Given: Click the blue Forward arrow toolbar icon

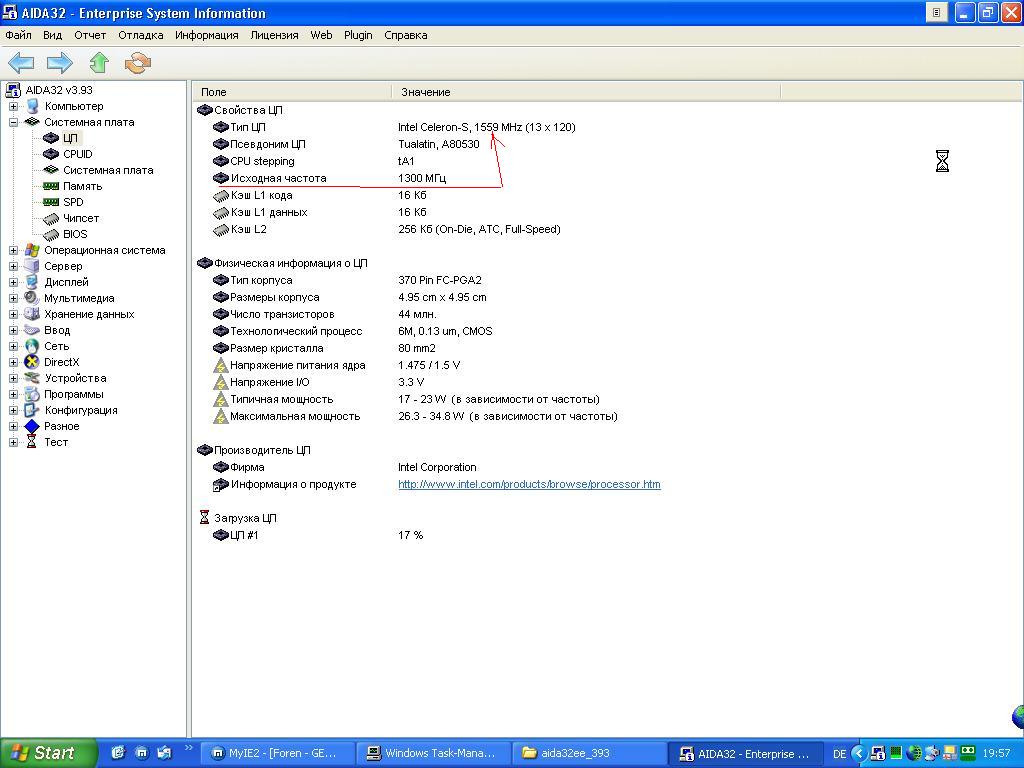Looking at the screenshot, I should coord(59,63).
